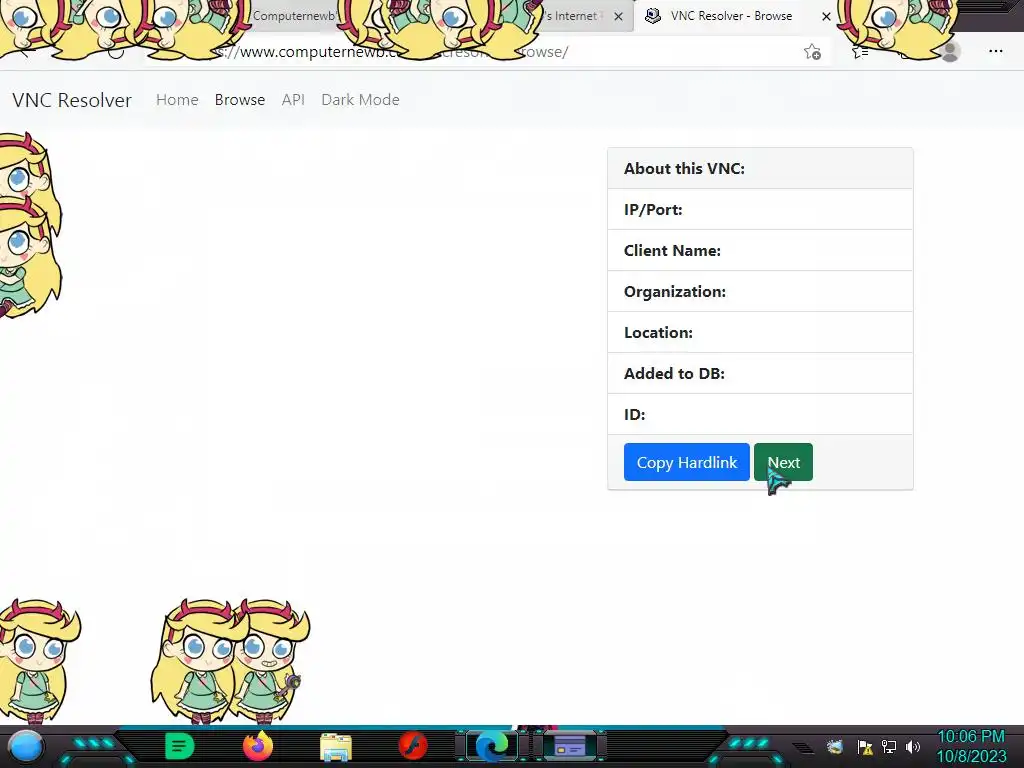Open the purple window app on taskbar
The width and height of the screenshot is (1024, 768).
click(x=569, y=746)
